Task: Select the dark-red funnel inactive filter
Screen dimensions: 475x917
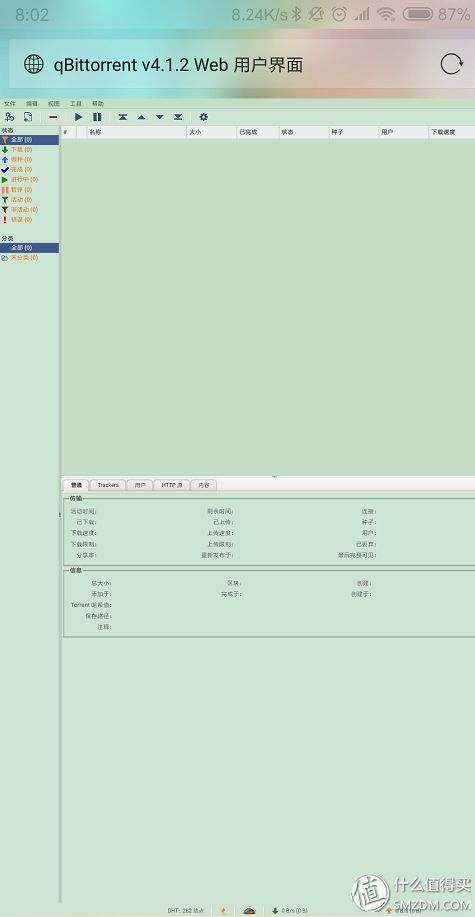Action: 29,209
